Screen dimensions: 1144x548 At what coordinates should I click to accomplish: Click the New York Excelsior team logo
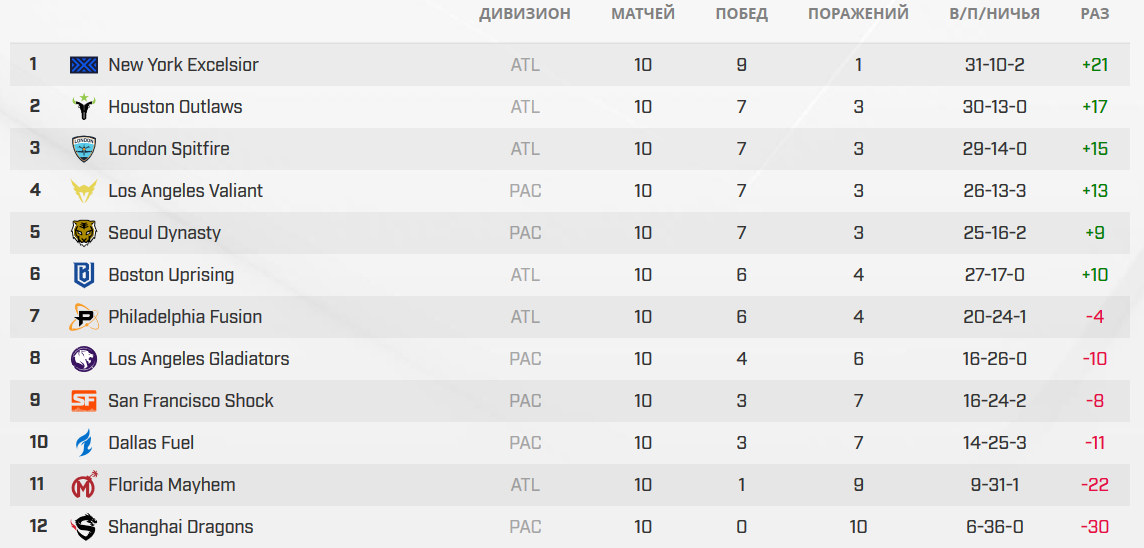click(x=84, y=65)
